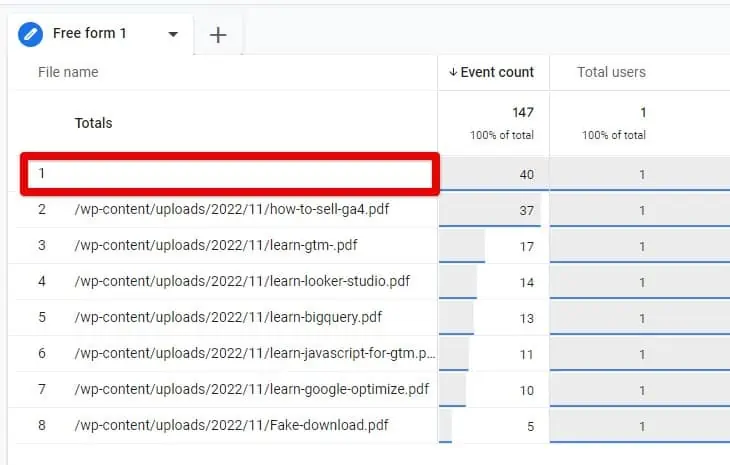This screenshot has width=730, height=465.
Task: Click Total users cell in Fake-download.pdf row
Action: tap(640, 426)
